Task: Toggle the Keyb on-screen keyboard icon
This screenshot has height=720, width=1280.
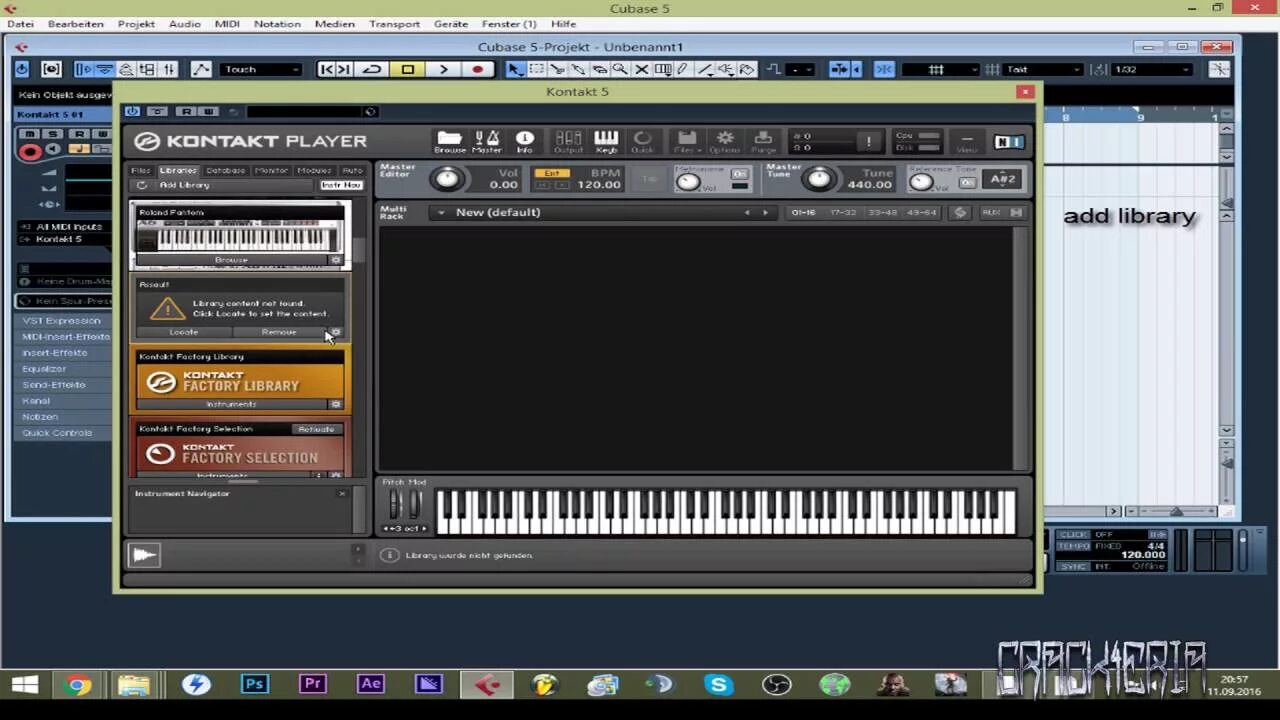Action: coord(606,142)
